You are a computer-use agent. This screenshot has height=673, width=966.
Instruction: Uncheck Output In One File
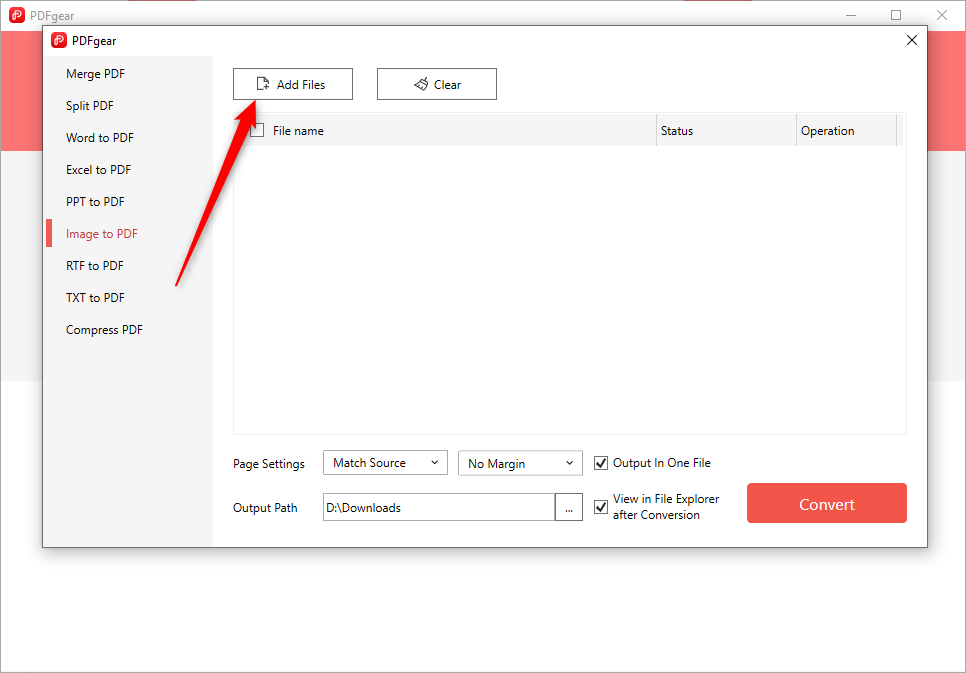(x=601, y=463)
